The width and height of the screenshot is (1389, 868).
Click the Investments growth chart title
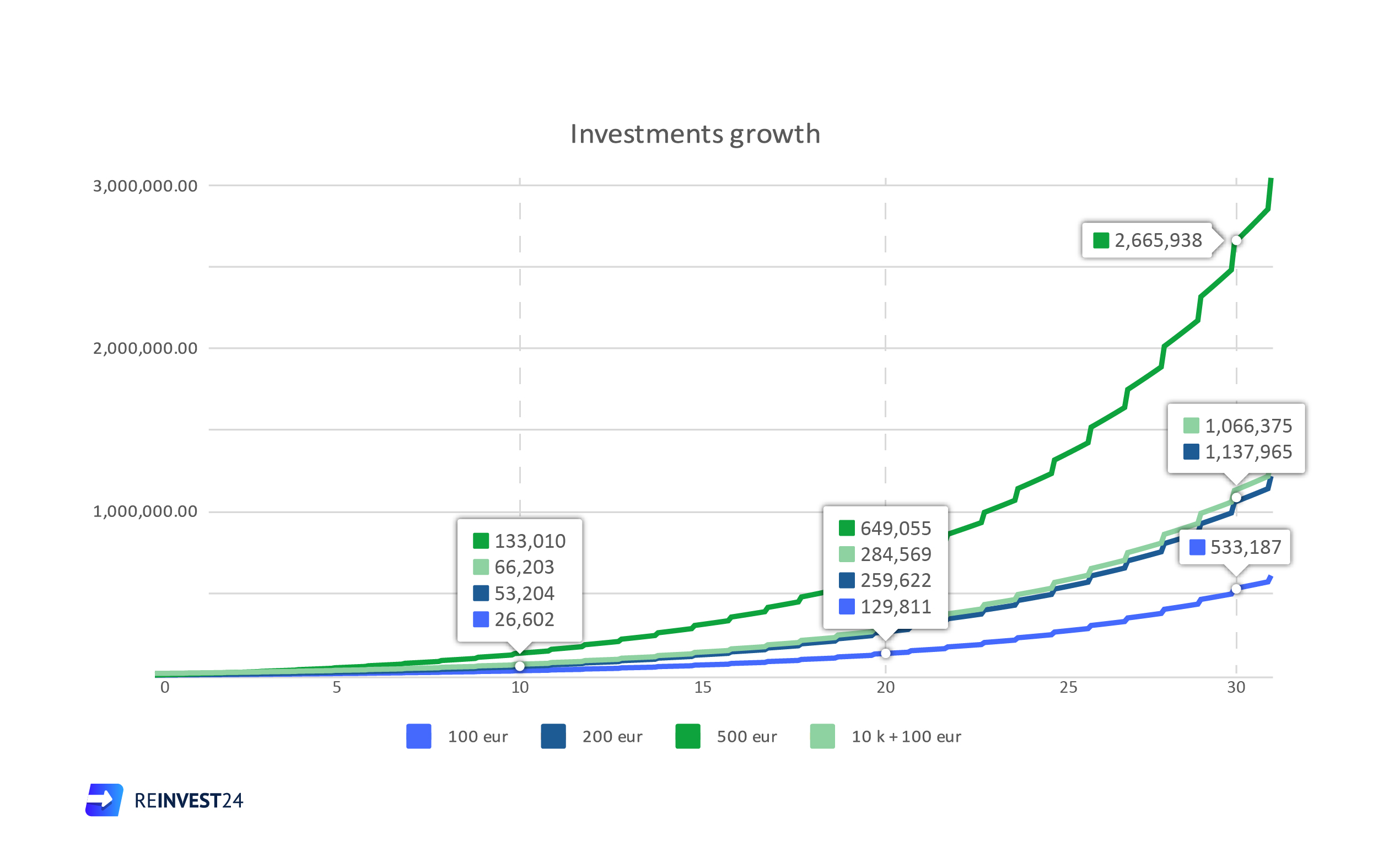tap(695, 135)
